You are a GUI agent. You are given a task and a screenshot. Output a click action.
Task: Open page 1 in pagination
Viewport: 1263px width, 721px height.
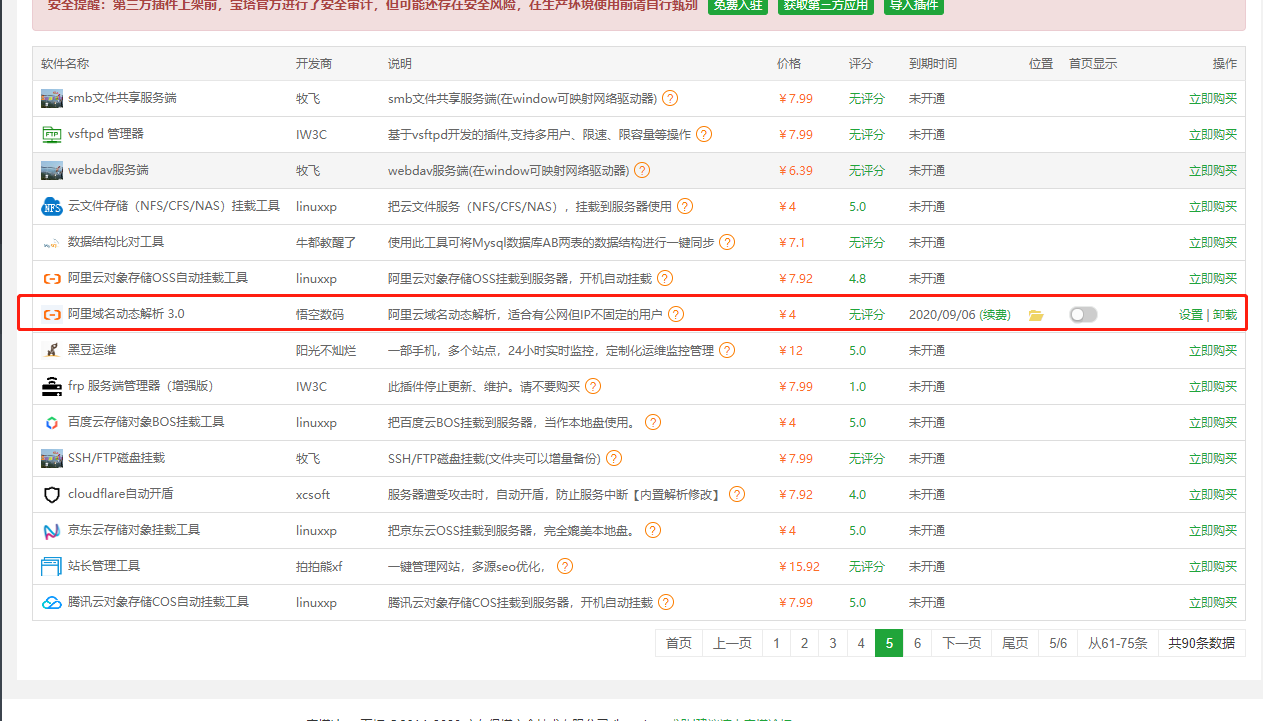click(776, 643)
